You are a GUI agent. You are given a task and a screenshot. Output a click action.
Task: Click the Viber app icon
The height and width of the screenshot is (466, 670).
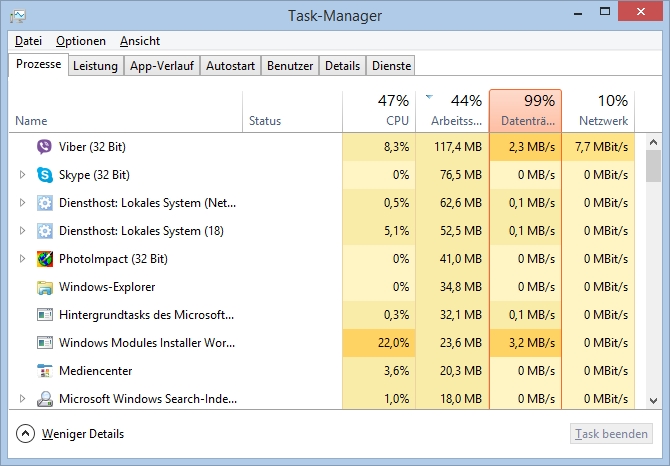click(x=44, y=147)
